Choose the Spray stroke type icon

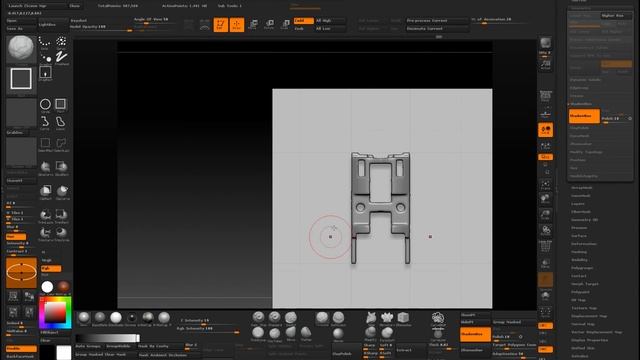61,41
